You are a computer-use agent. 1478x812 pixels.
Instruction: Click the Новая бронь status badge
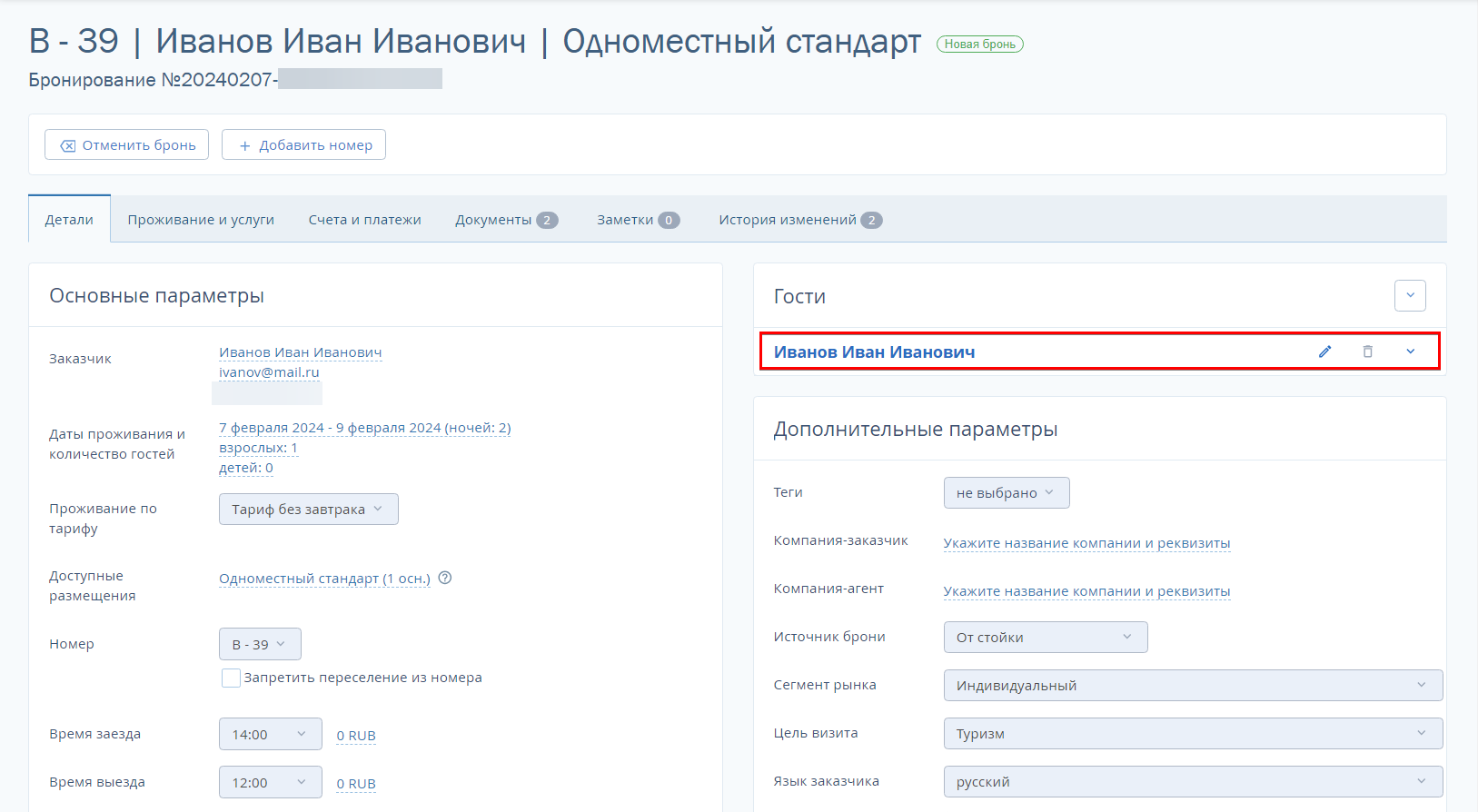pyautogui.click(x=980, y=44)
